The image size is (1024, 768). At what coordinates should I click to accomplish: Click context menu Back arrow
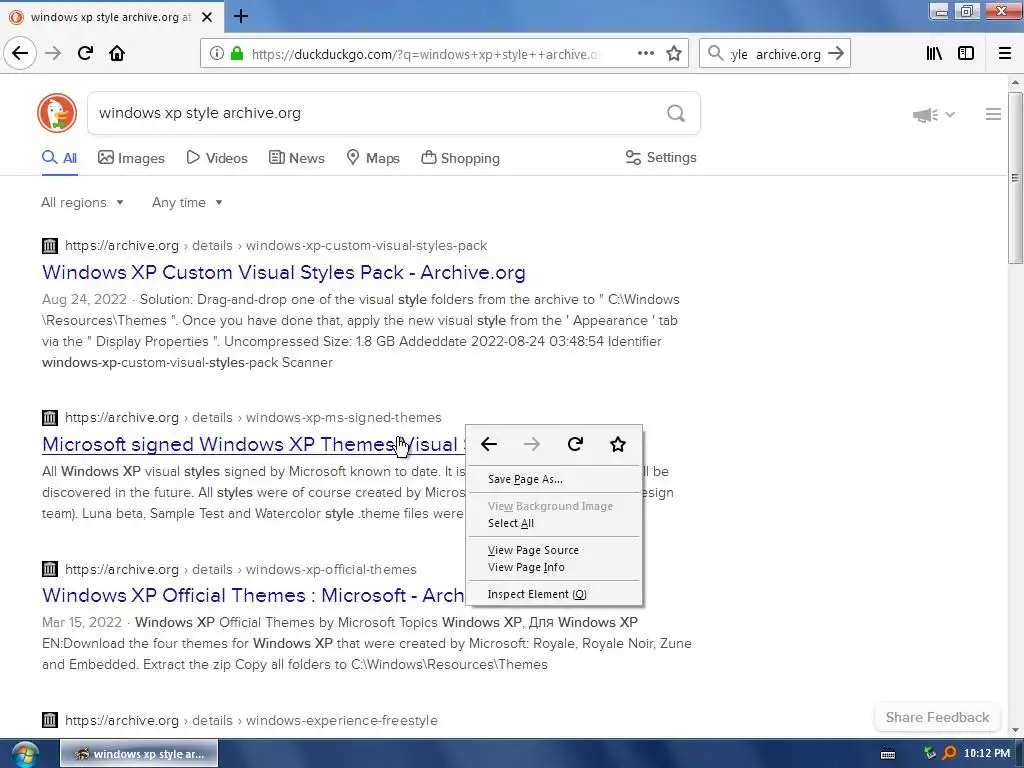point(488,444)
